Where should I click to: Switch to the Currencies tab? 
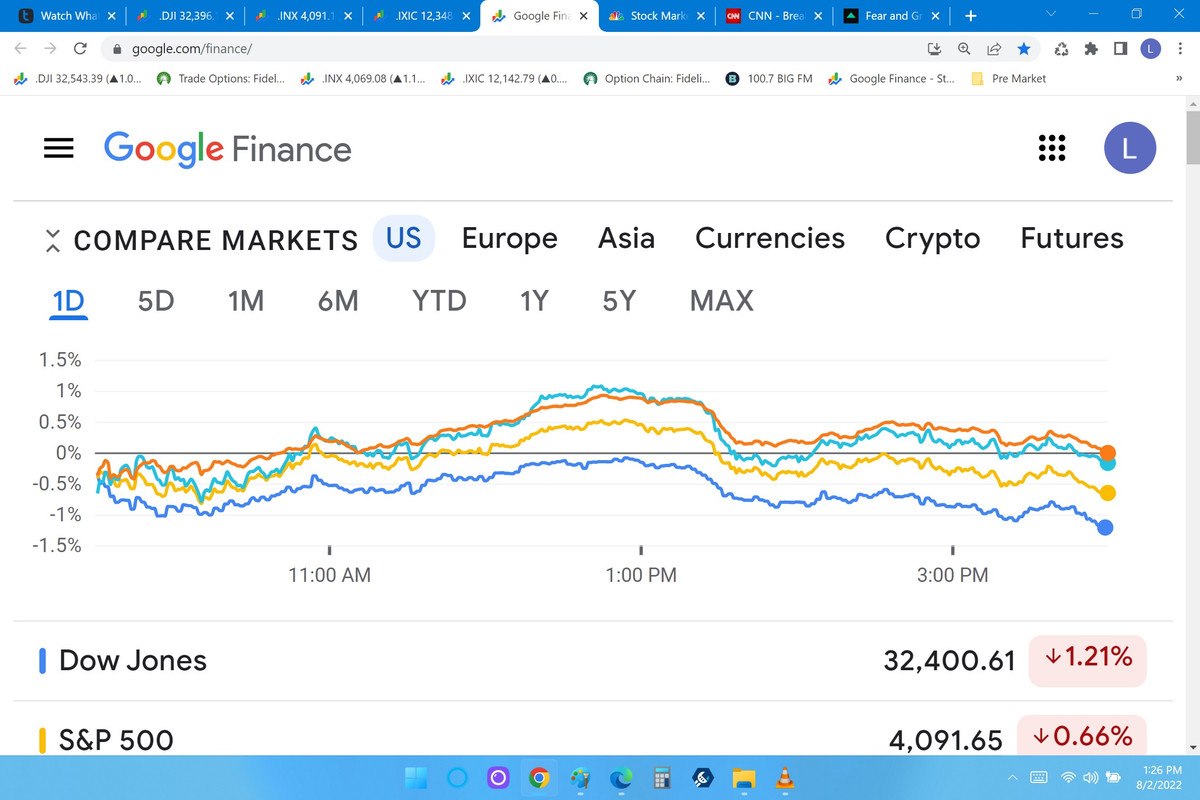tap(770, 238)
